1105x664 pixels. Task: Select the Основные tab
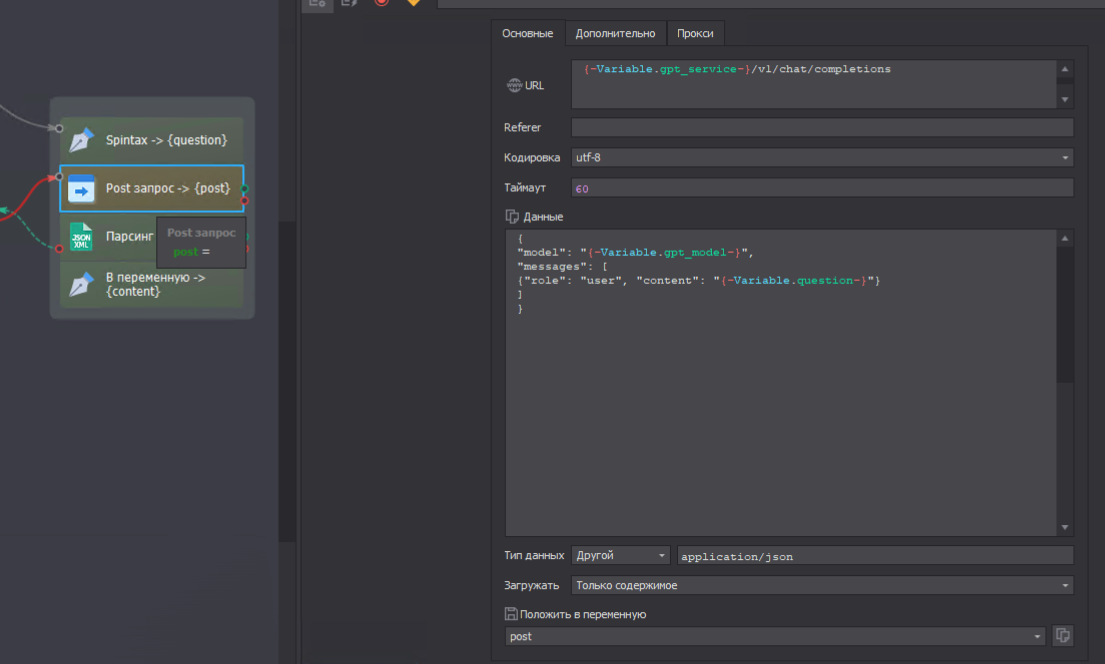click(x=527, y=33)
